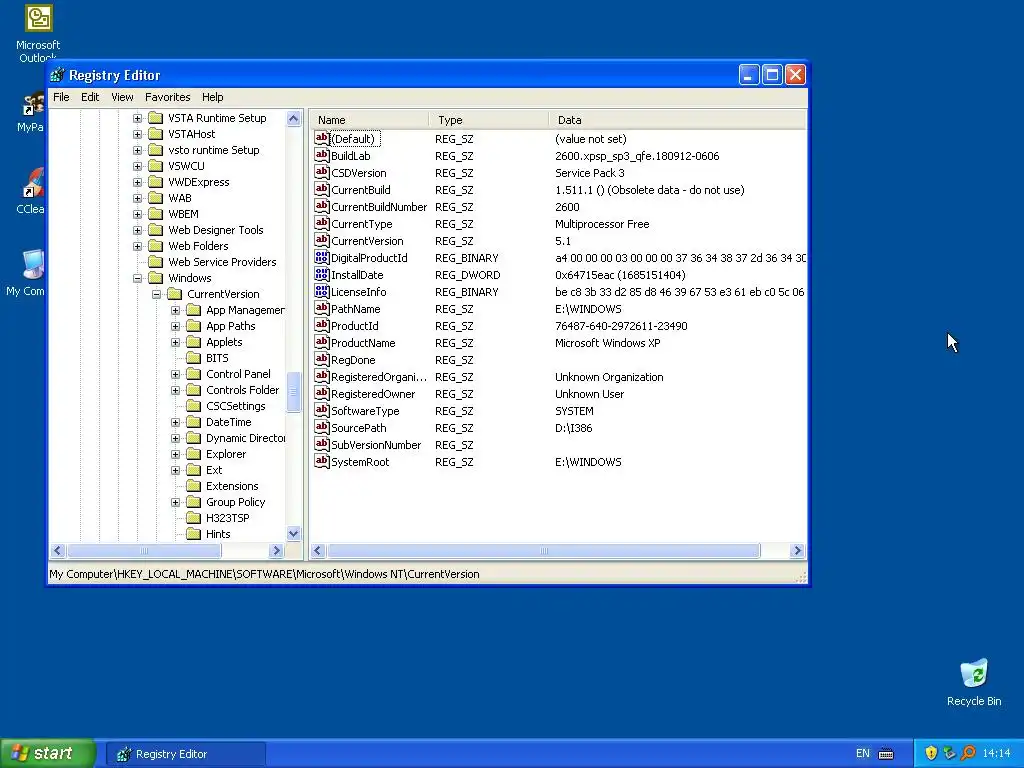Click tree pane scroll up arrow
Image resolution: width=1024 pixels, height=768 pixels.
pyautogui.click(x=293, y=118)
